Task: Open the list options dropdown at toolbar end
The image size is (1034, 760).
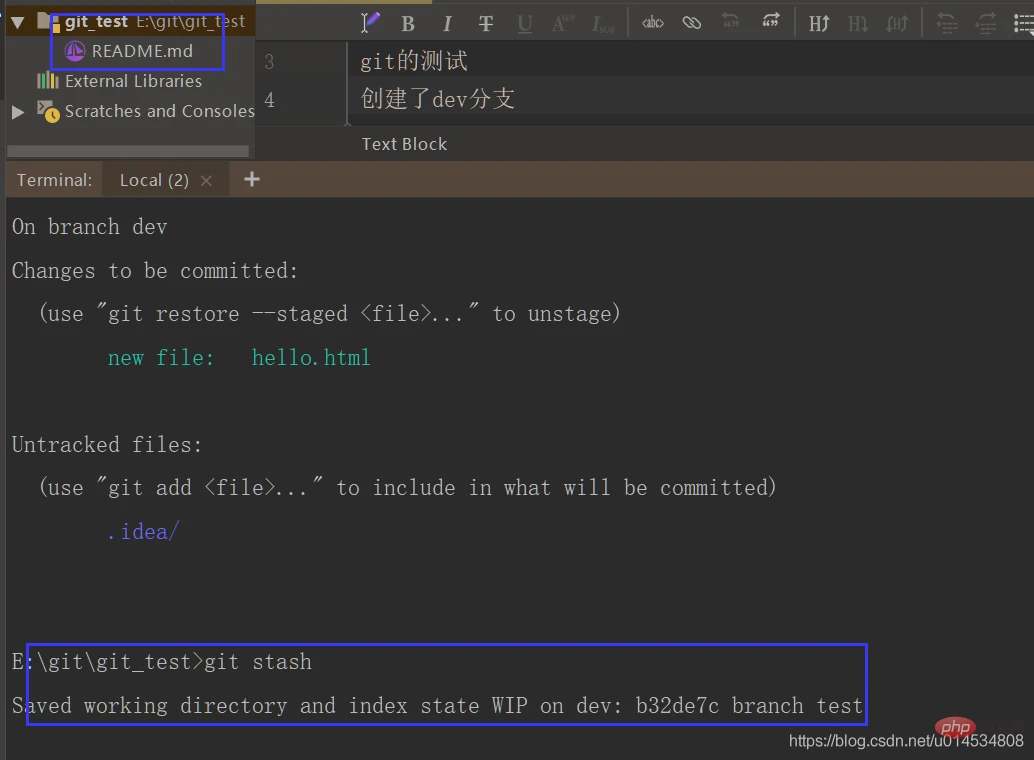Action: [x=1021, y=23]
